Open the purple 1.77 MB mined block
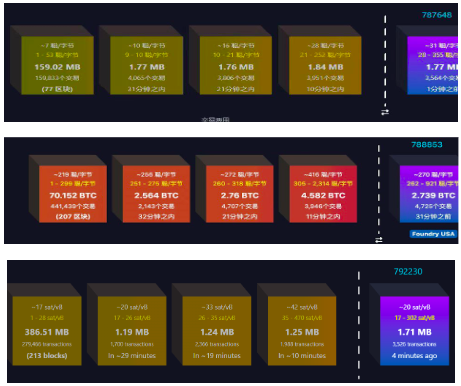The height and width of the screenshot is (386, 461). [x=433, y=65]
